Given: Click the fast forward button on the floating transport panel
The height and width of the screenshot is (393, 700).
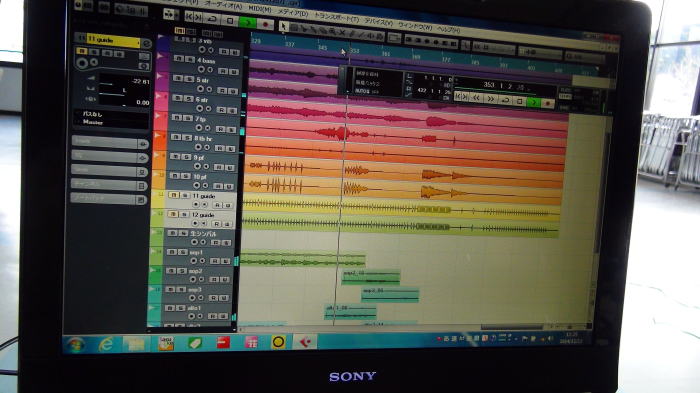Looking at the screenshot, I should coord(491,98).
